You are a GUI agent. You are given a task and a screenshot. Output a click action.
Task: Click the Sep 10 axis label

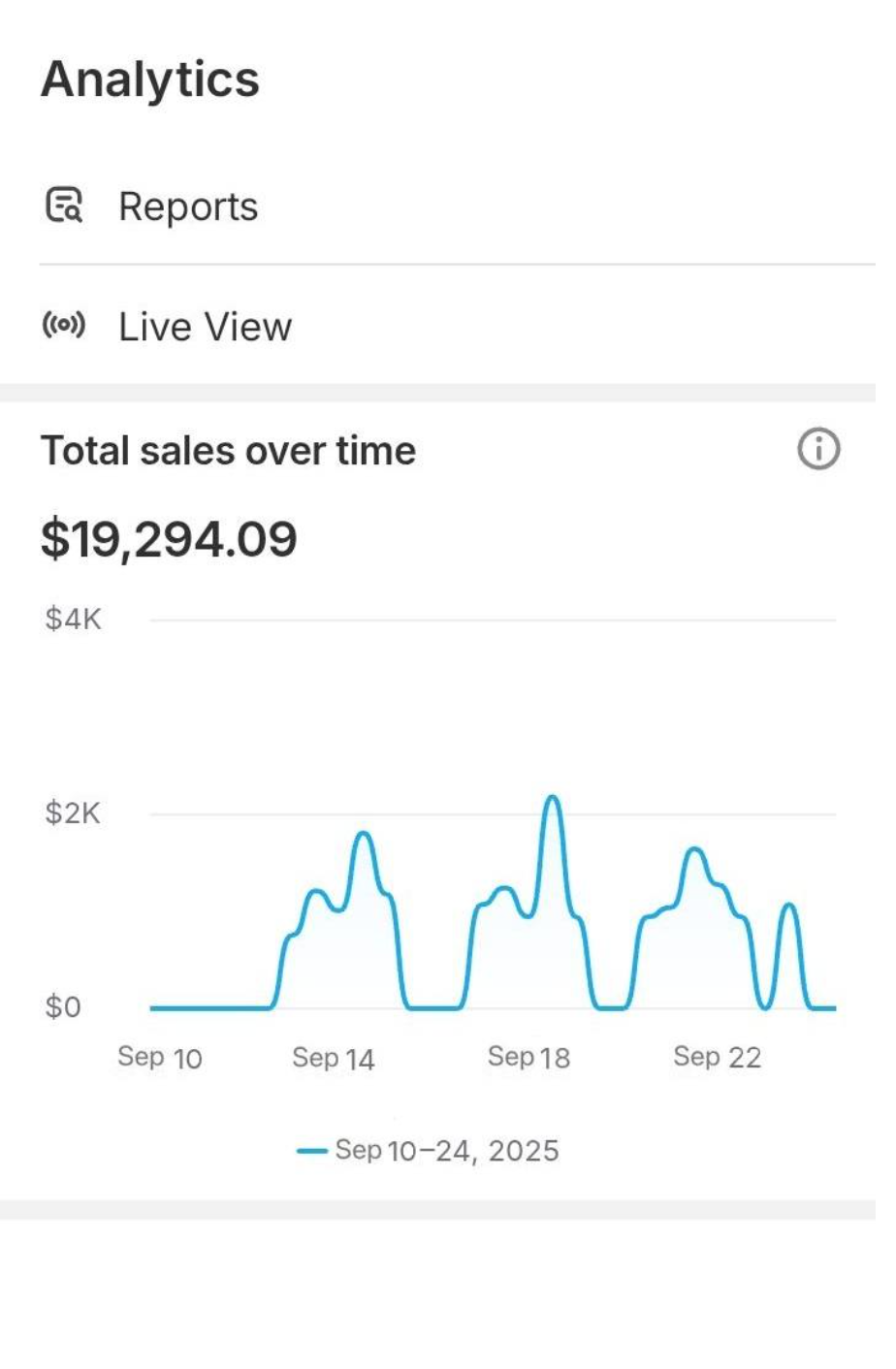click(x=160, y=1057)
